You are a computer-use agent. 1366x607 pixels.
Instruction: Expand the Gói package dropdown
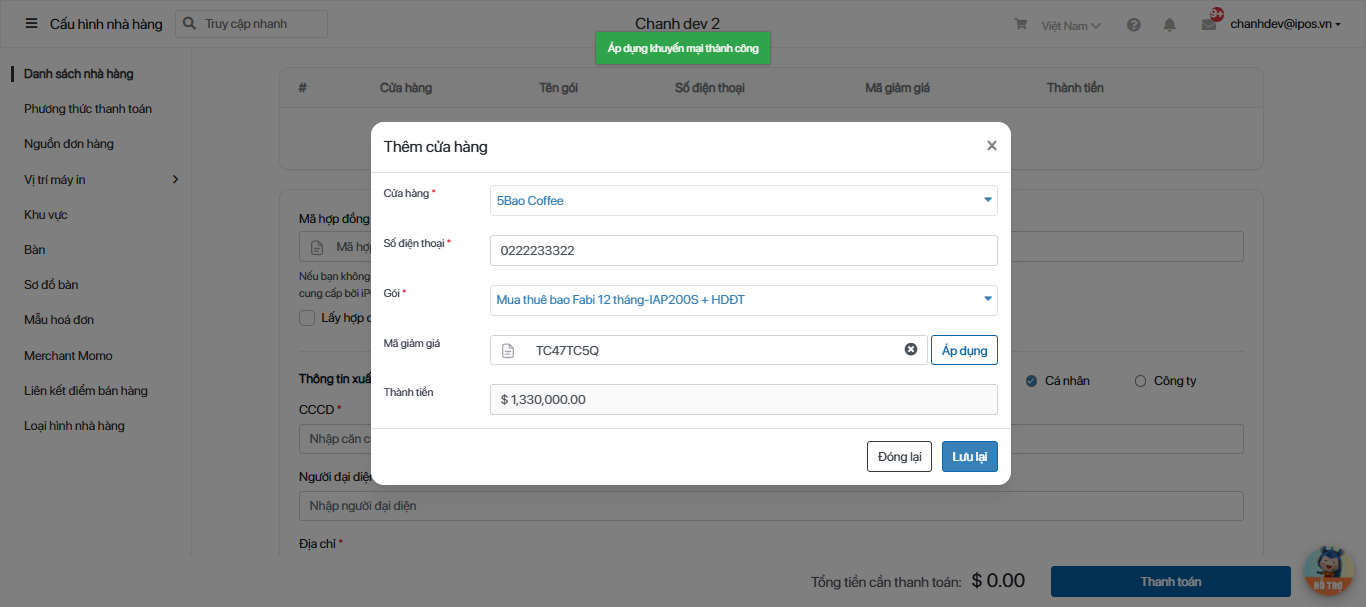pos(743,300)
